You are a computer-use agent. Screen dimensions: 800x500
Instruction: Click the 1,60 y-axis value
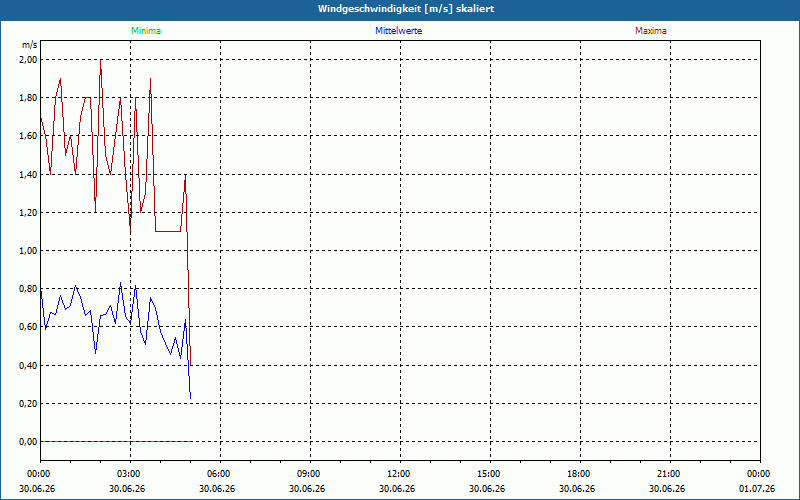[x=28, y=136]
